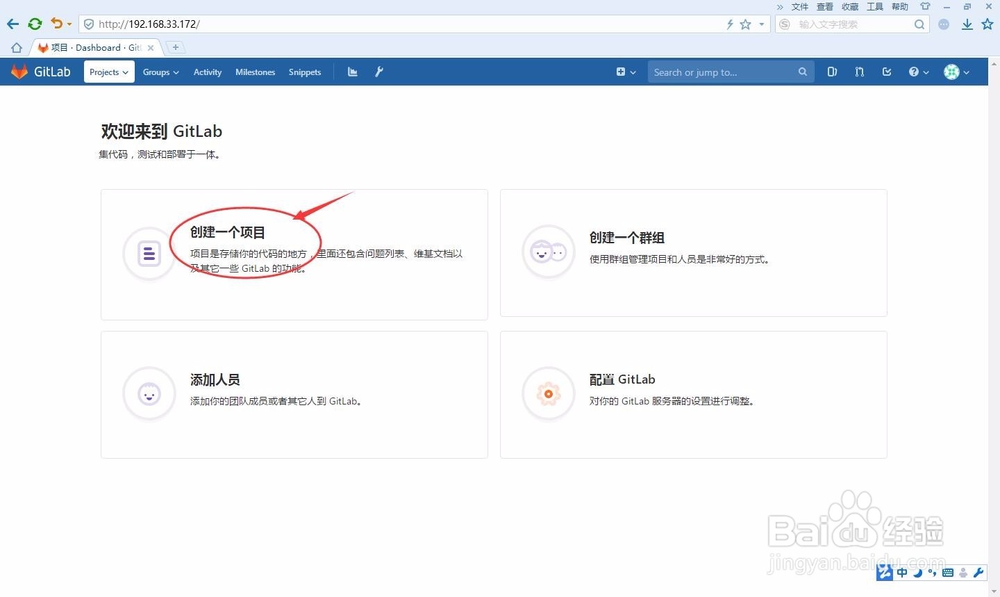The width and height of the screenshot is (1000, 597).
Task: Click the browser search magnifier icon
Action: pos(919,24)
